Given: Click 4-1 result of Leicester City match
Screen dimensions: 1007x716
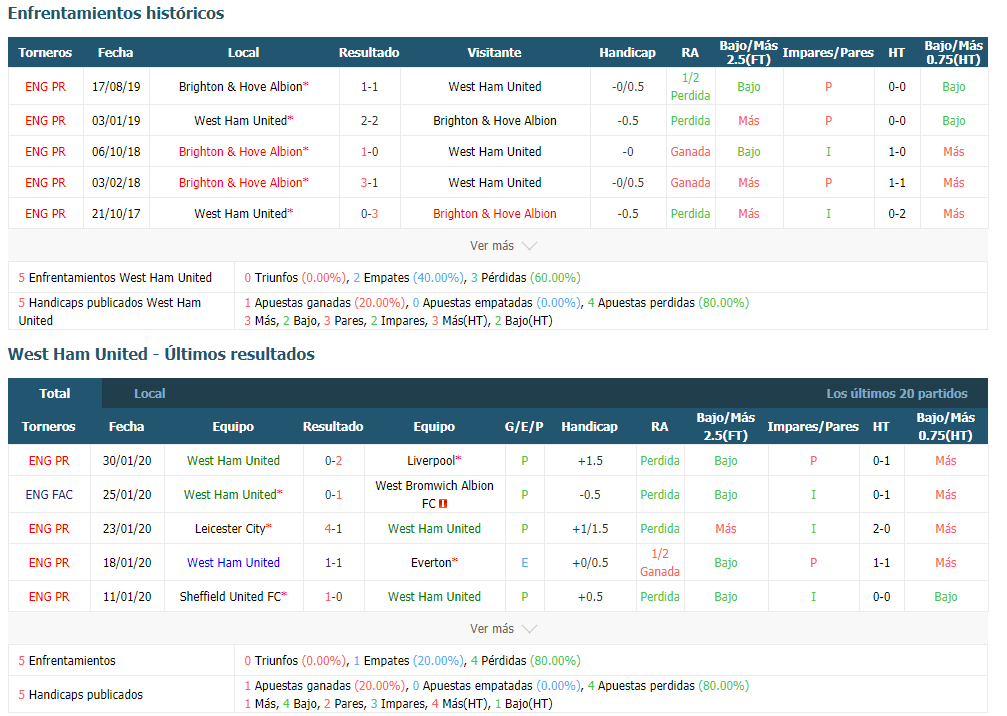Looking at the screenshot, I should click(333, 528).
